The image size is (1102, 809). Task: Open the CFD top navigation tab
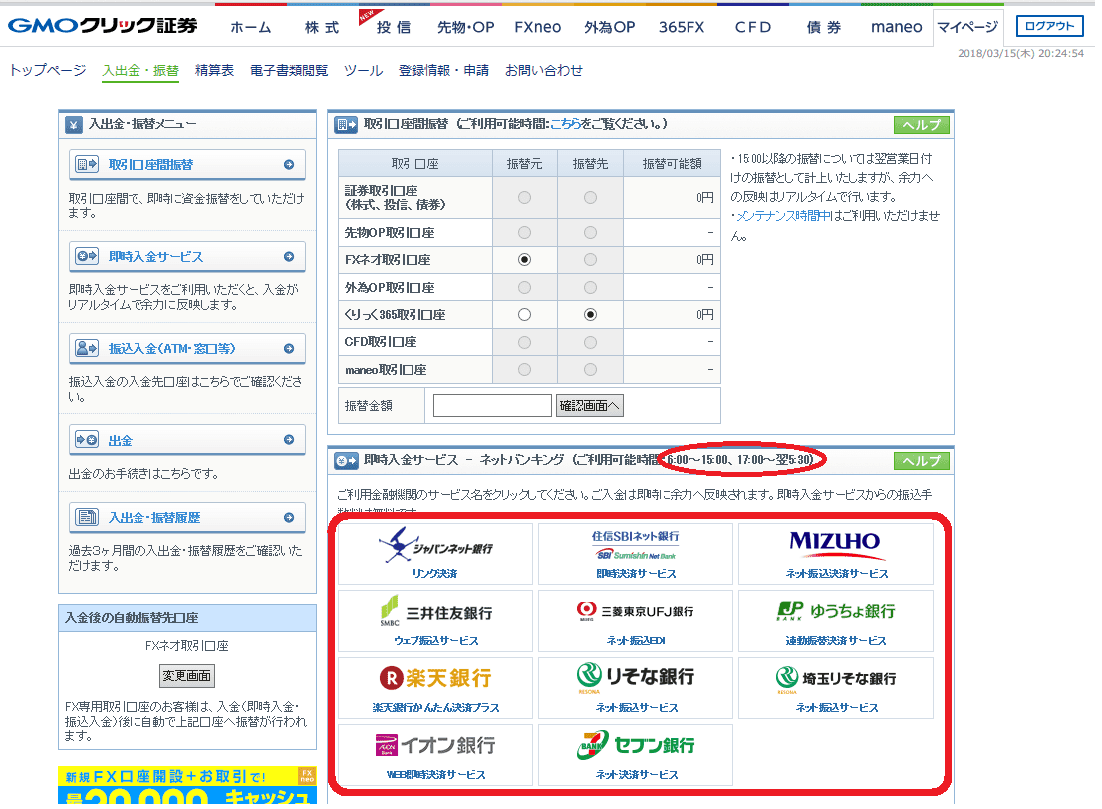753,27
